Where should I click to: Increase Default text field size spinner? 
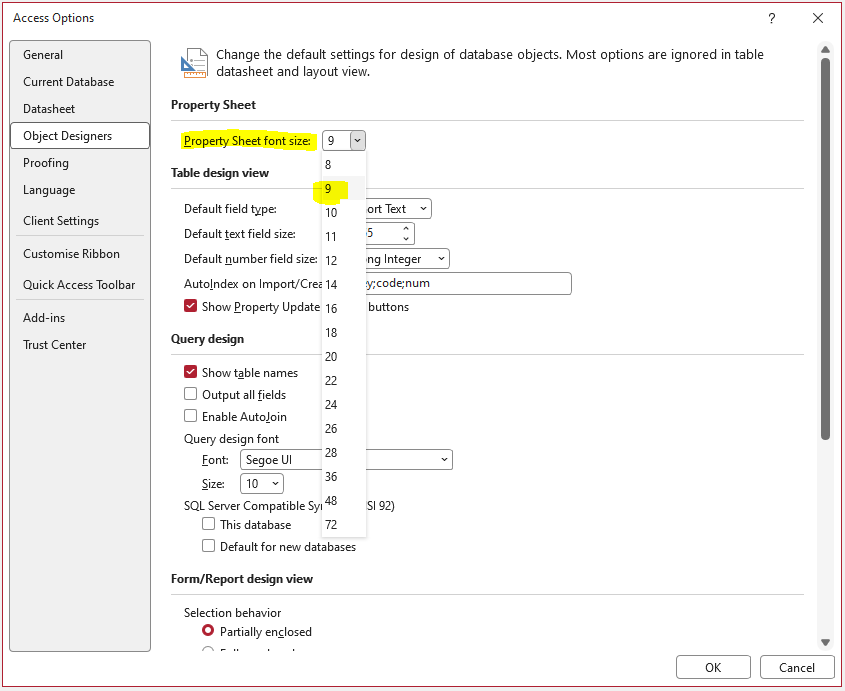(406, 229)
